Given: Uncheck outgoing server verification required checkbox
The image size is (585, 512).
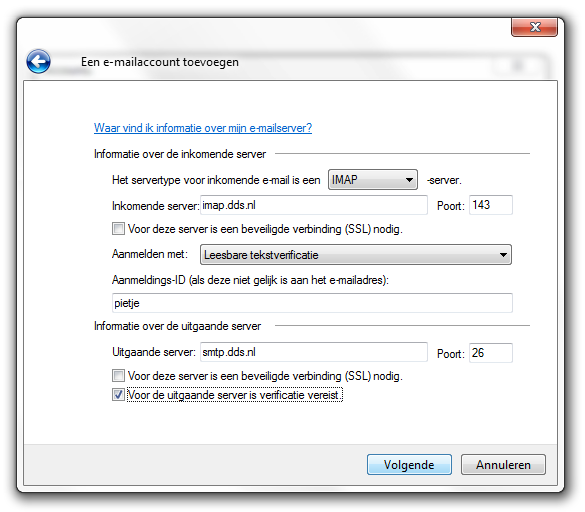Looking at the screenshot, I should (118, 394).
